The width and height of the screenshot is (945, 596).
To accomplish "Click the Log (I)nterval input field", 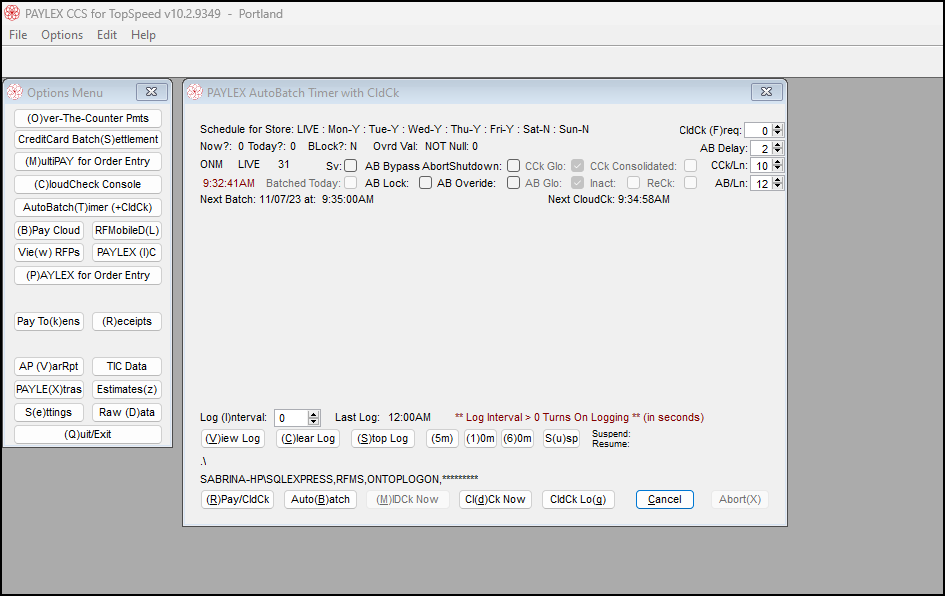I will pyautogui.click(x=291, y=418).
